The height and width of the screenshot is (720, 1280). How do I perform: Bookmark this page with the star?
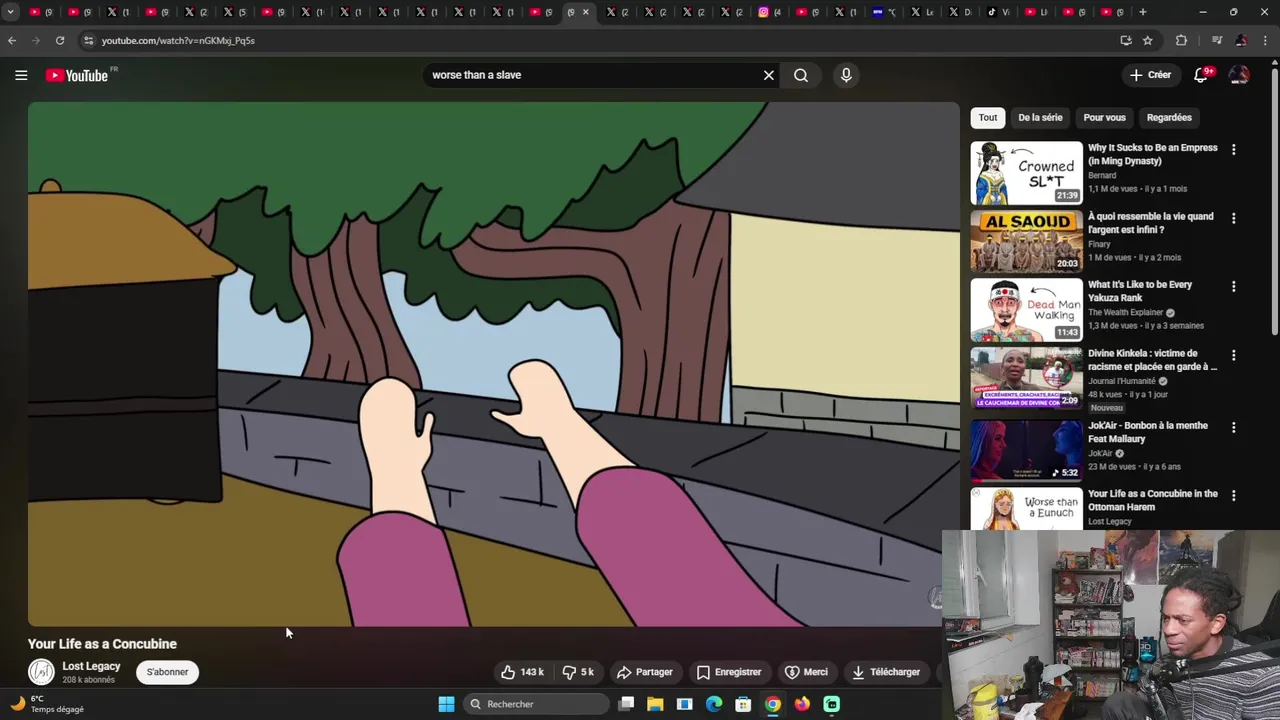(1148, 40)
